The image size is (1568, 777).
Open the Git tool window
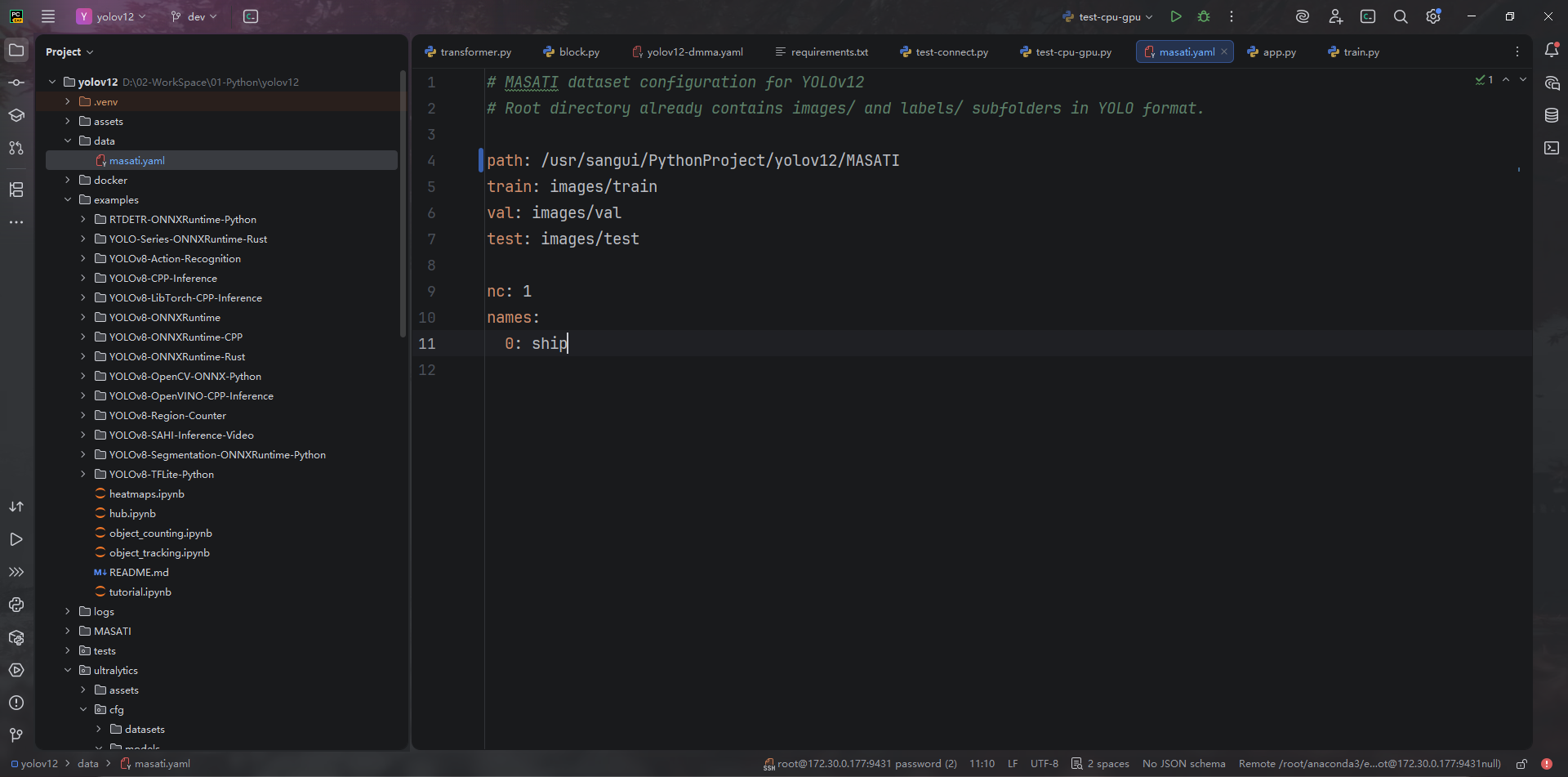coord(16,735)
